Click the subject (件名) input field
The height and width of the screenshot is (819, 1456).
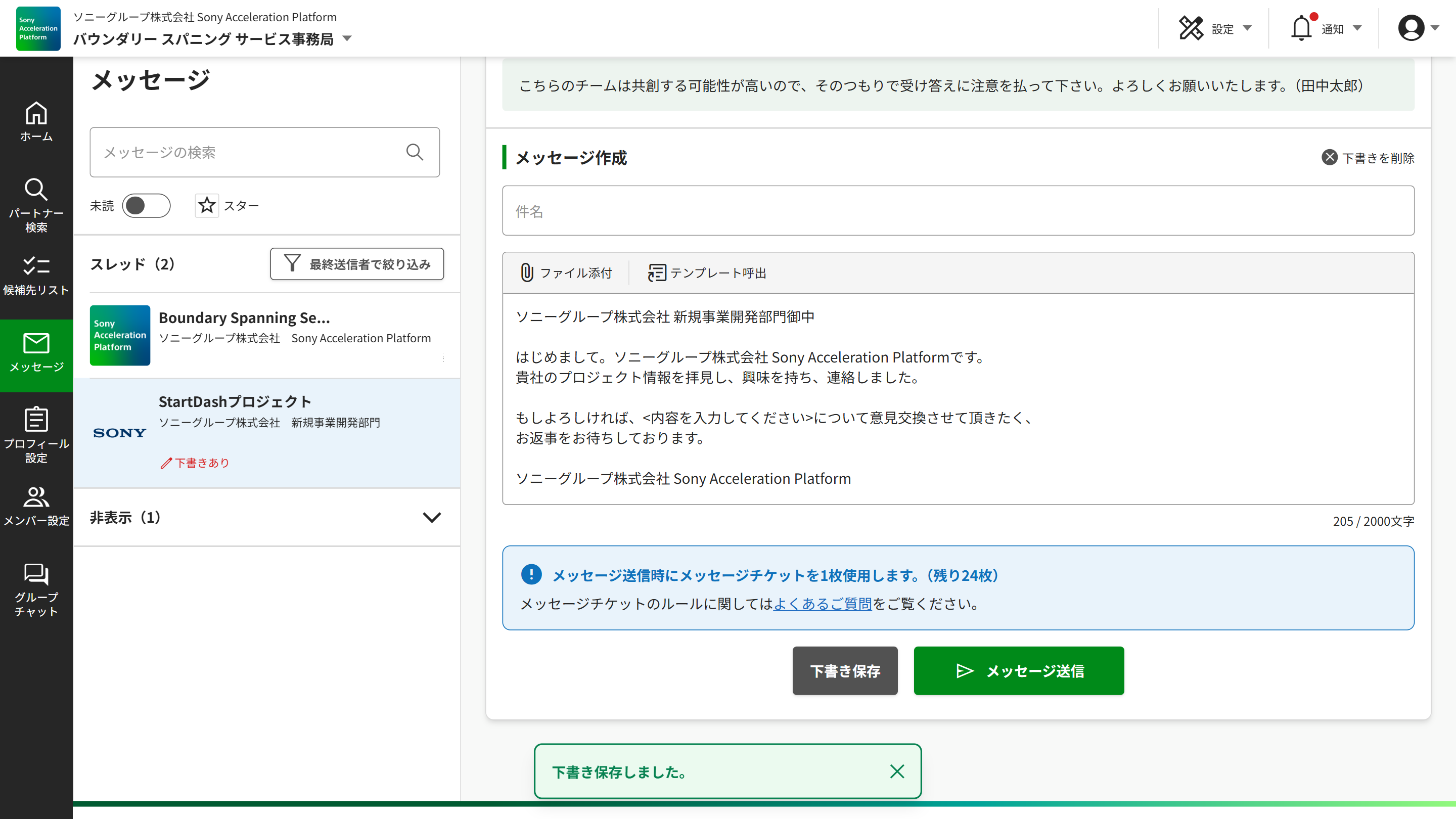tap(958, 211)
